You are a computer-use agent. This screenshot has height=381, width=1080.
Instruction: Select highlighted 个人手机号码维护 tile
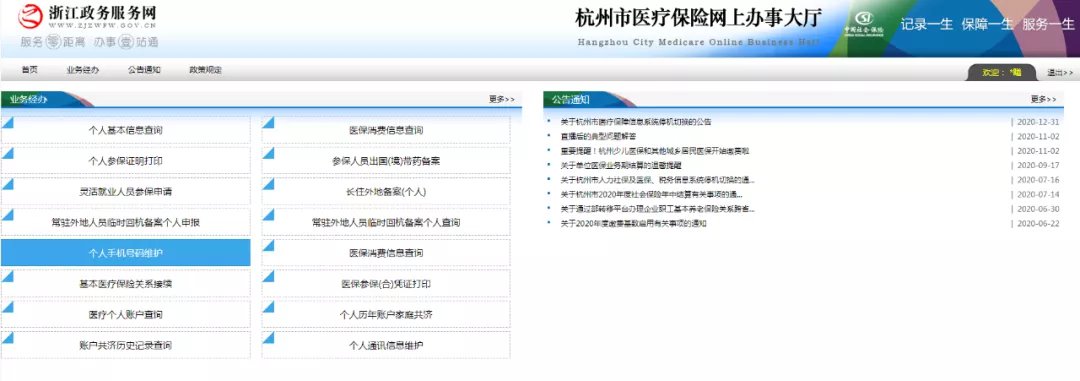pos(126,253)
